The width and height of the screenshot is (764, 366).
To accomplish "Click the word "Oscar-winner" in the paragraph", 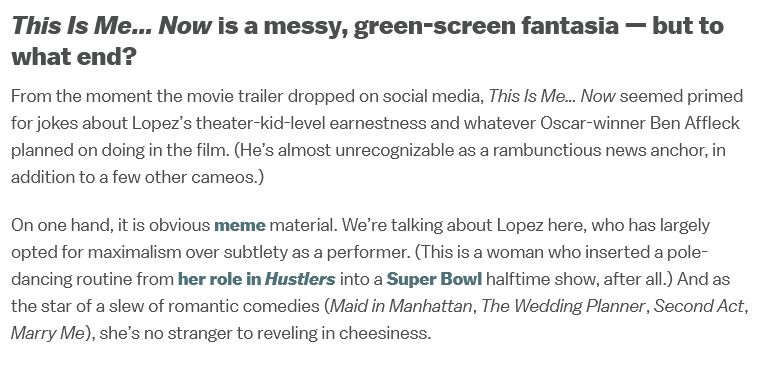I will 593,123.
